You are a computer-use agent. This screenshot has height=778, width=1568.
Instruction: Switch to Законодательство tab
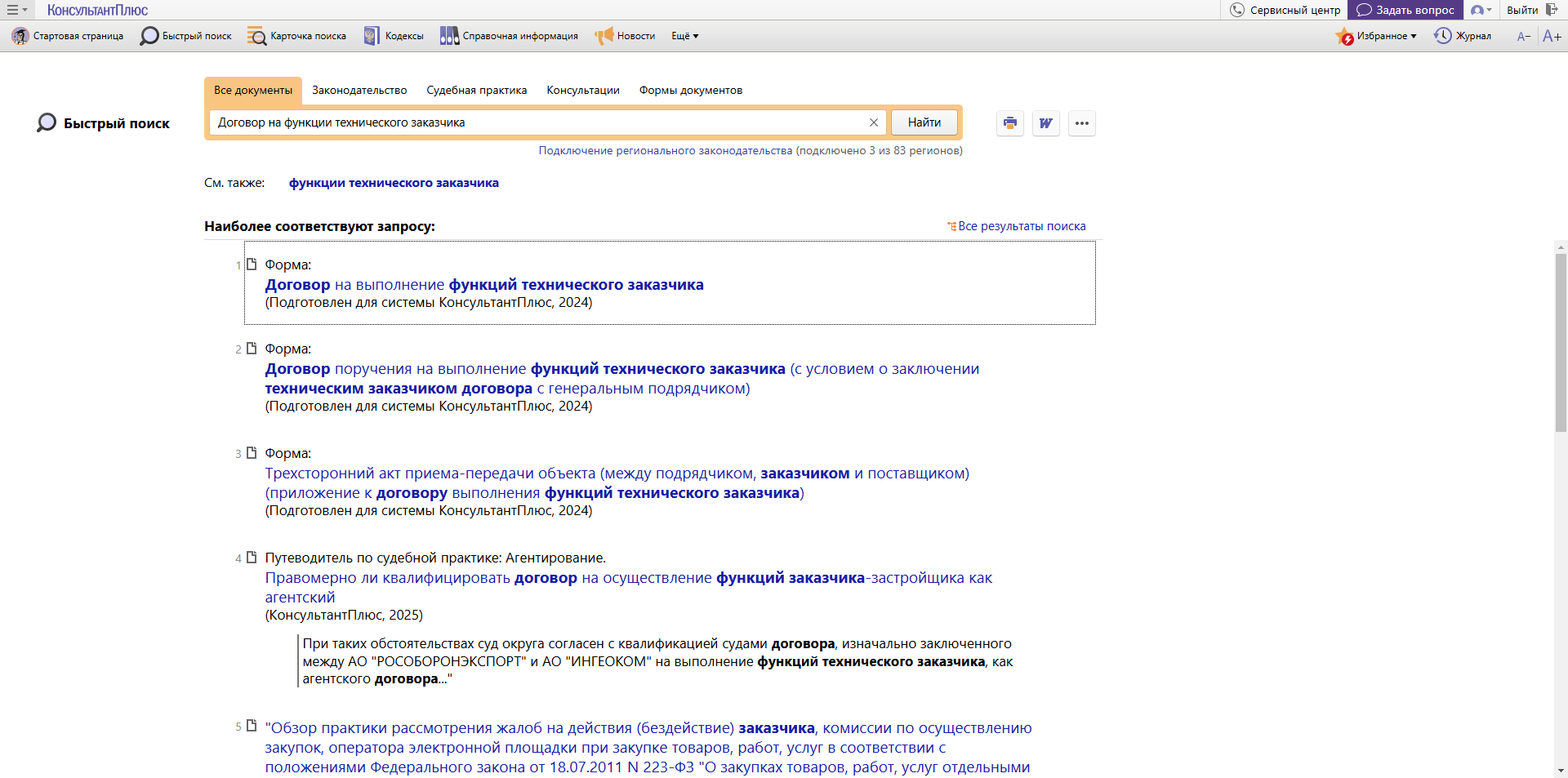coord(359,91)
